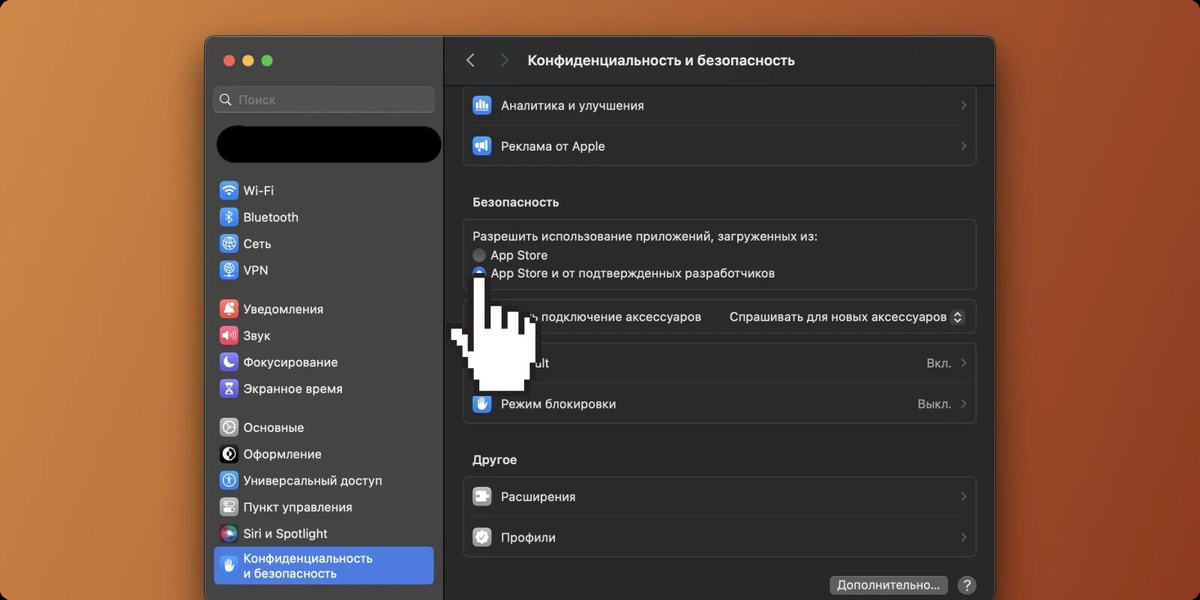
Task: Select the Фокусирование moon icon
Action: (229, 362)
